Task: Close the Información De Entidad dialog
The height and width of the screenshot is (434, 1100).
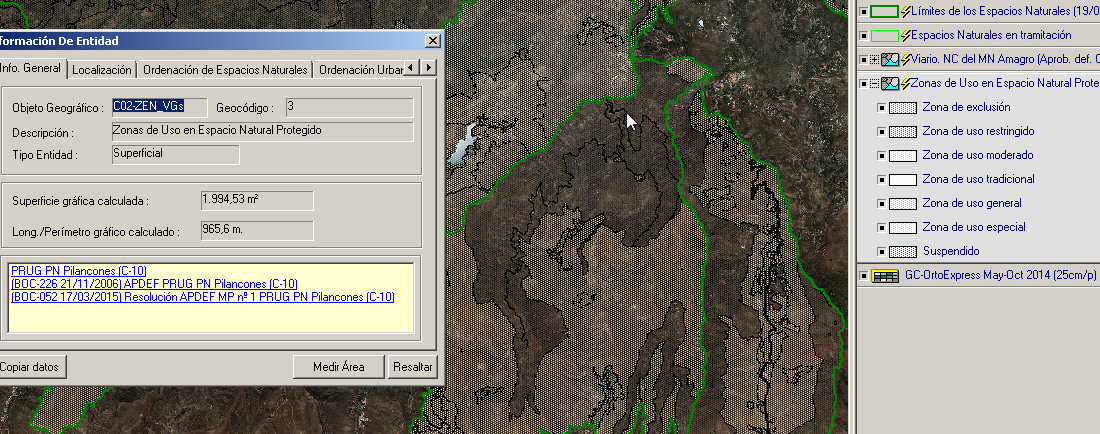Action: pyautogui.click(x=433, y=41)
